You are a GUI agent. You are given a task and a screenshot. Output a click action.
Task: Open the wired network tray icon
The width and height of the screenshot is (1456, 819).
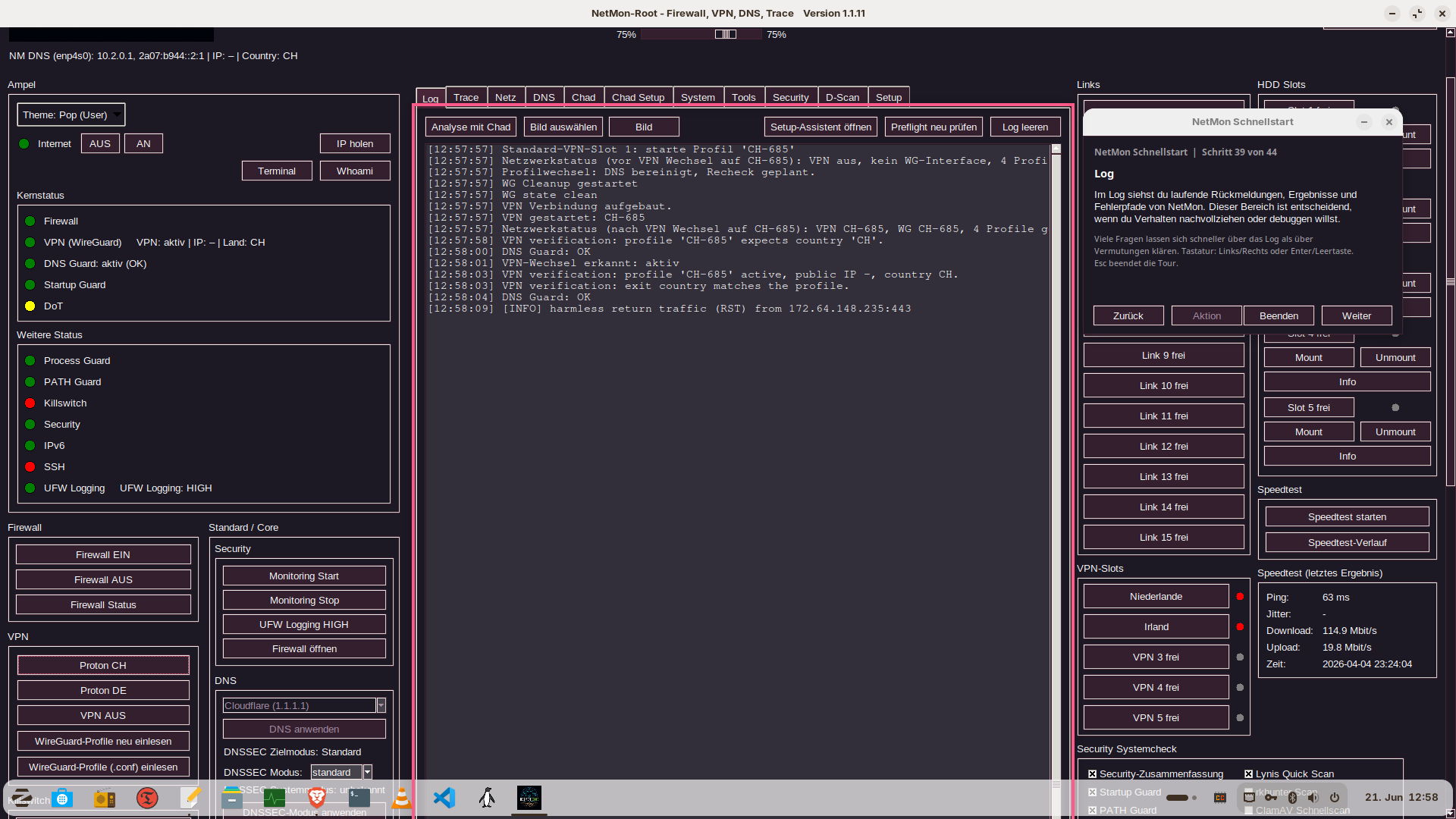(x=1249, y=798)
